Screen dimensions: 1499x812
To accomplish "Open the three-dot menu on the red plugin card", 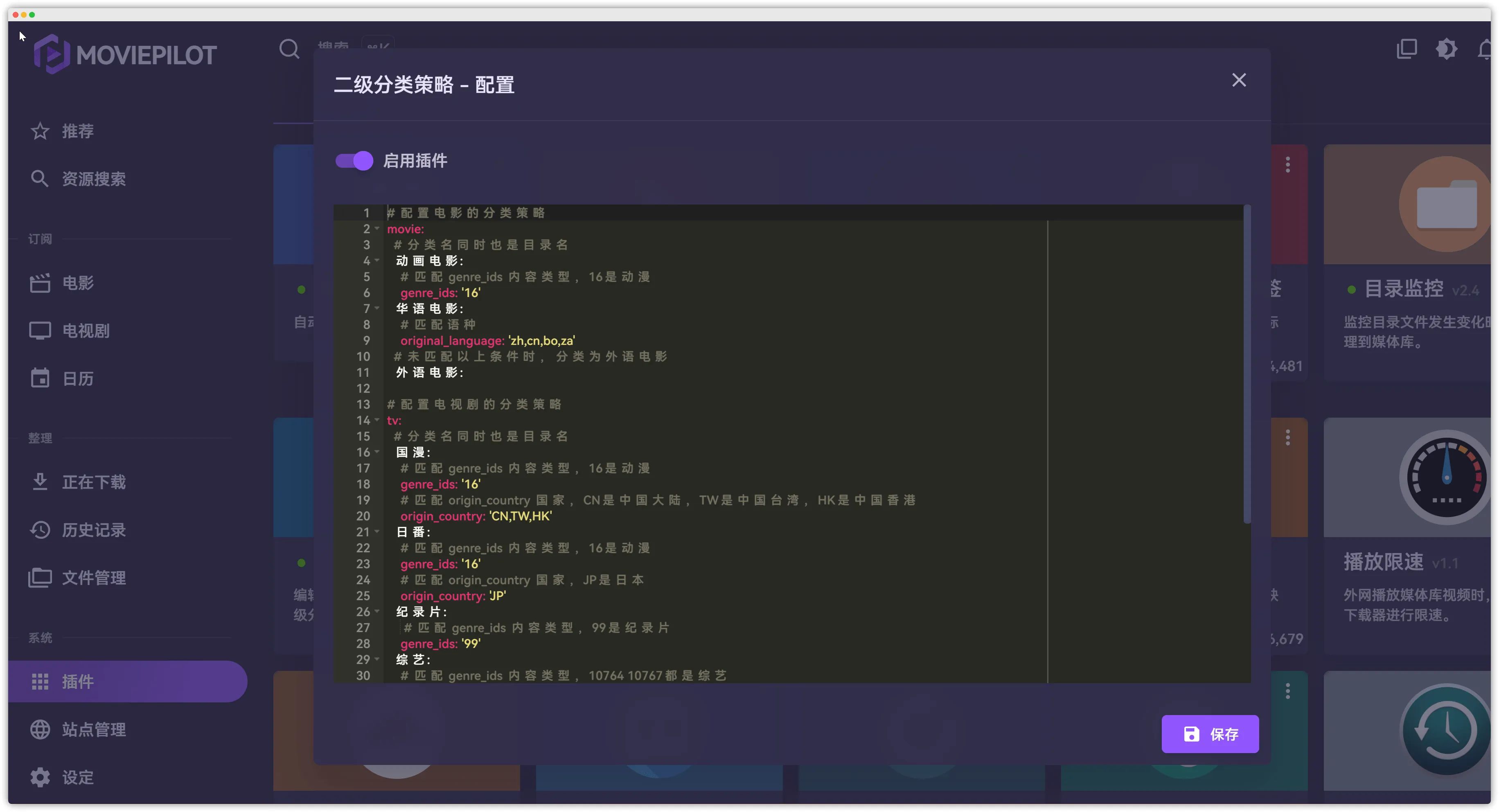I will 1288,165.
